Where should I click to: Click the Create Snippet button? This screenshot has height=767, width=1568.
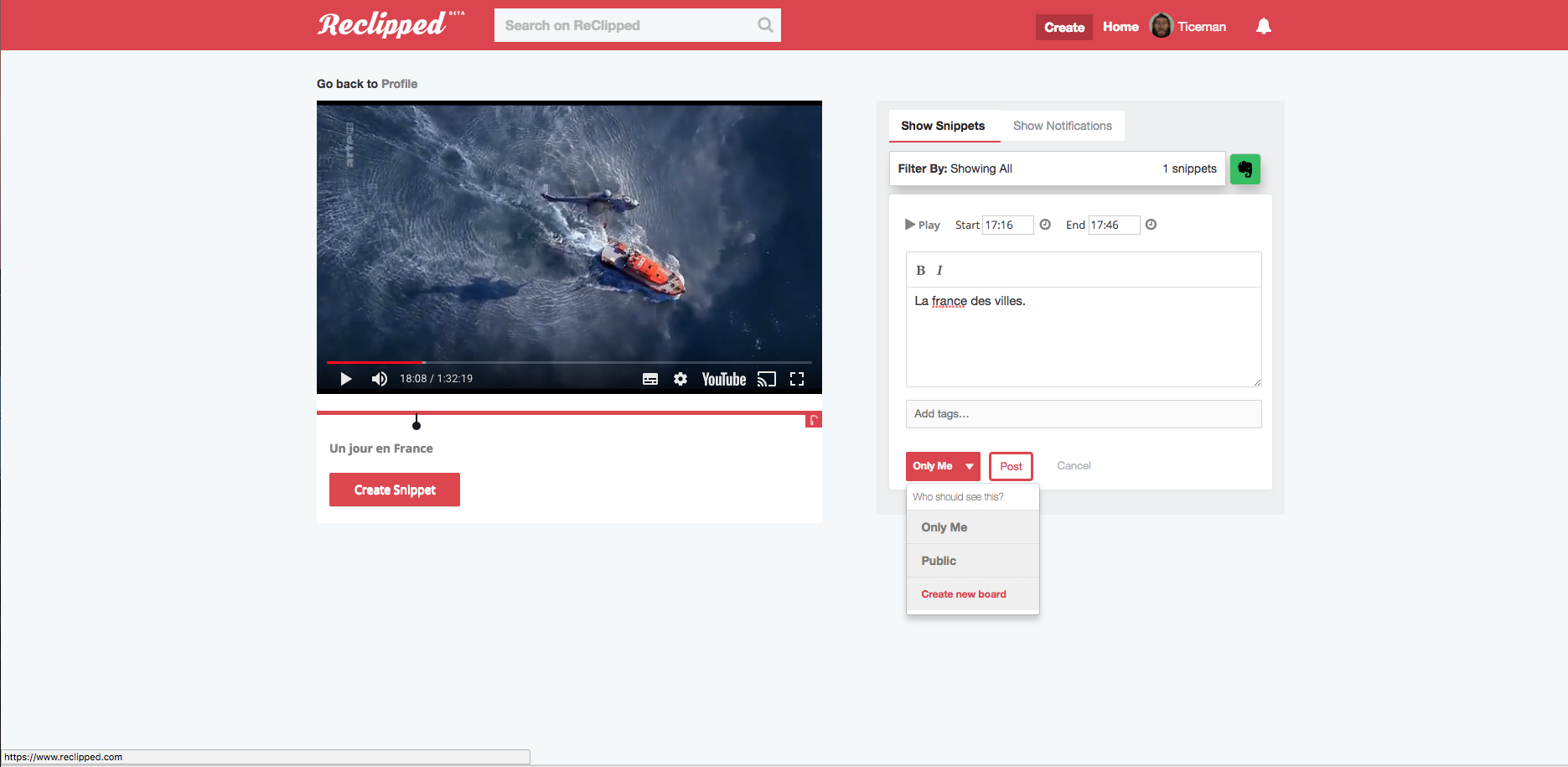pyautogui.click(x=395, y=490)
